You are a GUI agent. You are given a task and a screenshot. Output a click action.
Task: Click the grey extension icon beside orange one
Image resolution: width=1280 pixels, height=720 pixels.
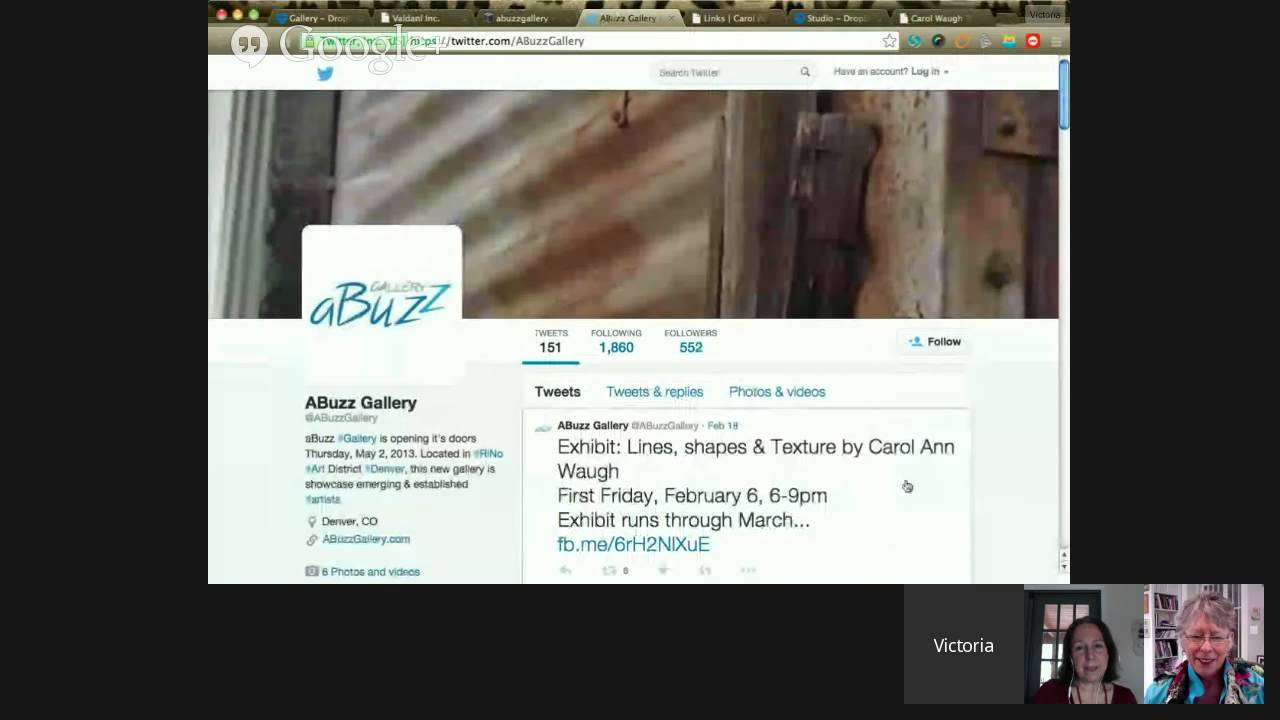pos(986,41)
